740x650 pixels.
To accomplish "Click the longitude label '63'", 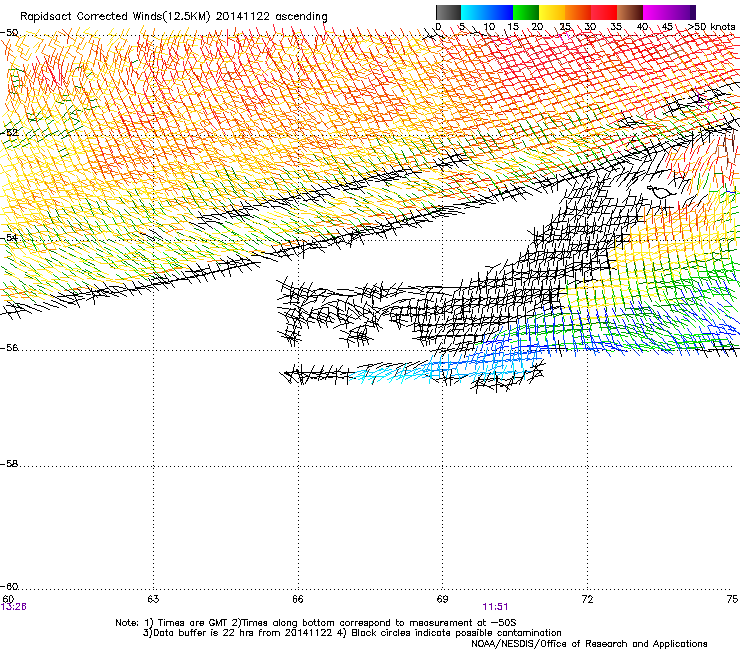I will point(153,599).
